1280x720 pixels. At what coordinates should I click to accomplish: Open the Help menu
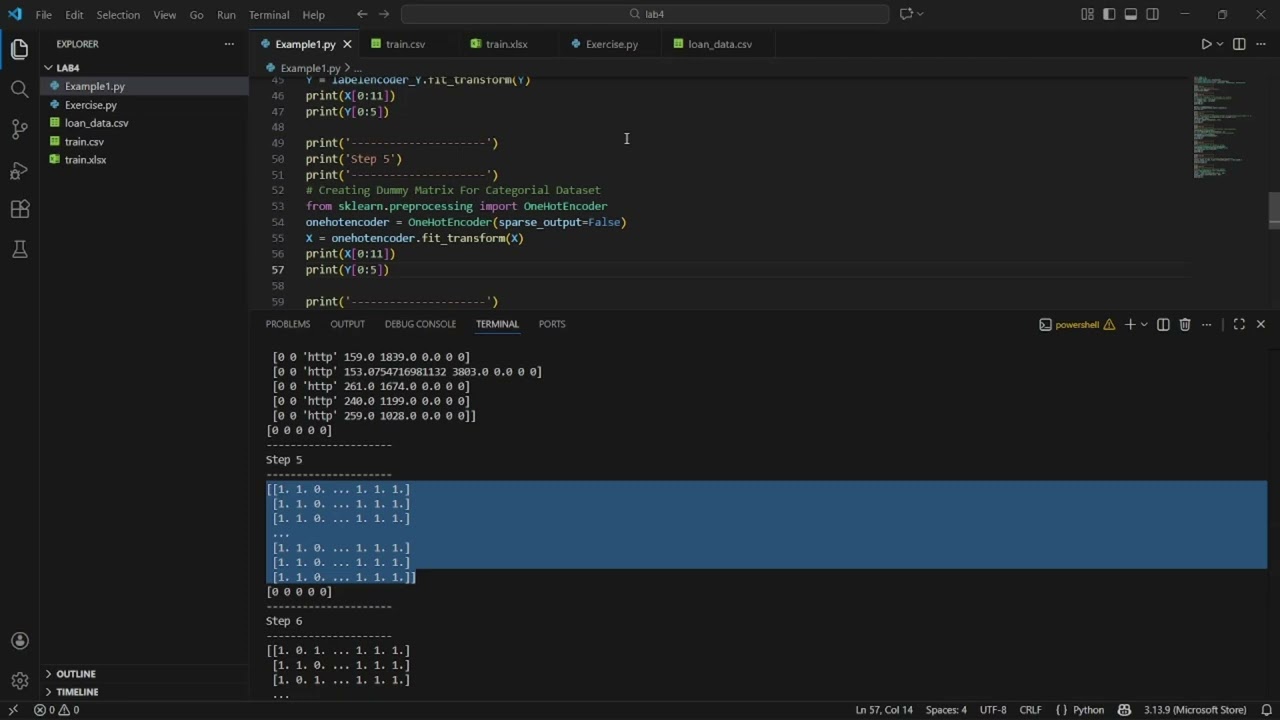click(x=314, y=14)
